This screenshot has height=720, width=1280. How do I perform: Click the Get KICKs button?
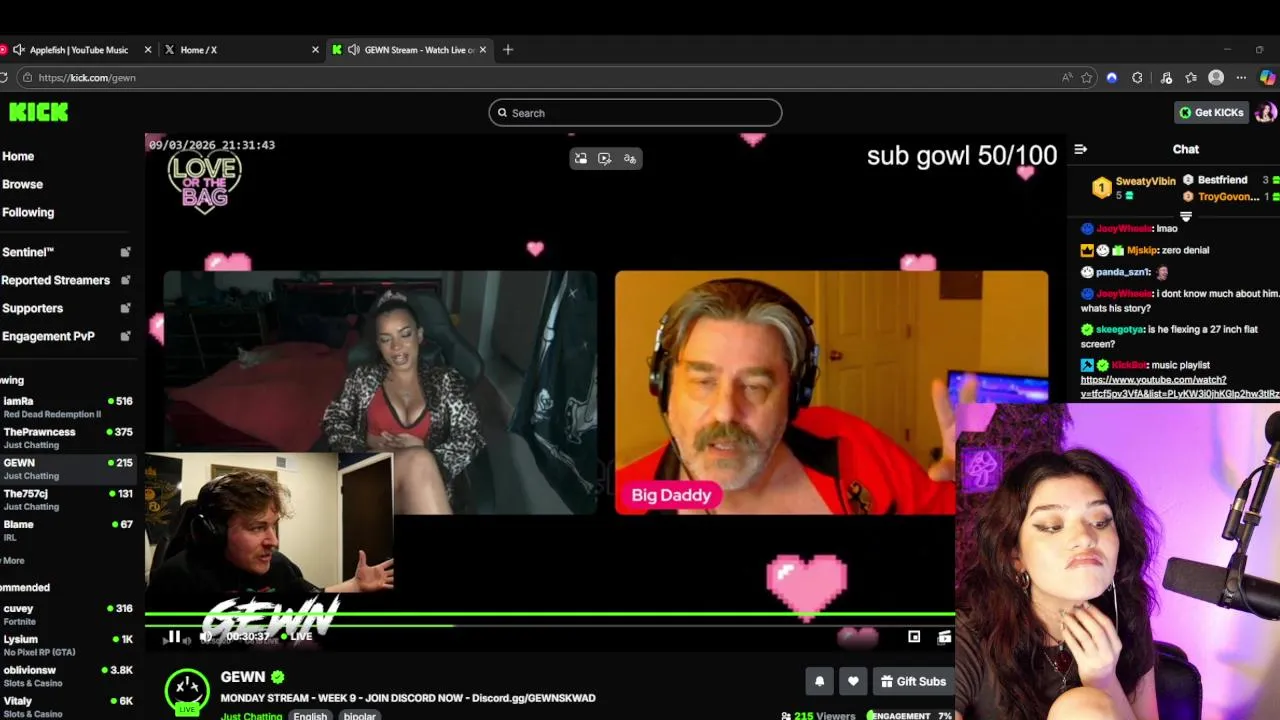[x=1211, y=112]
